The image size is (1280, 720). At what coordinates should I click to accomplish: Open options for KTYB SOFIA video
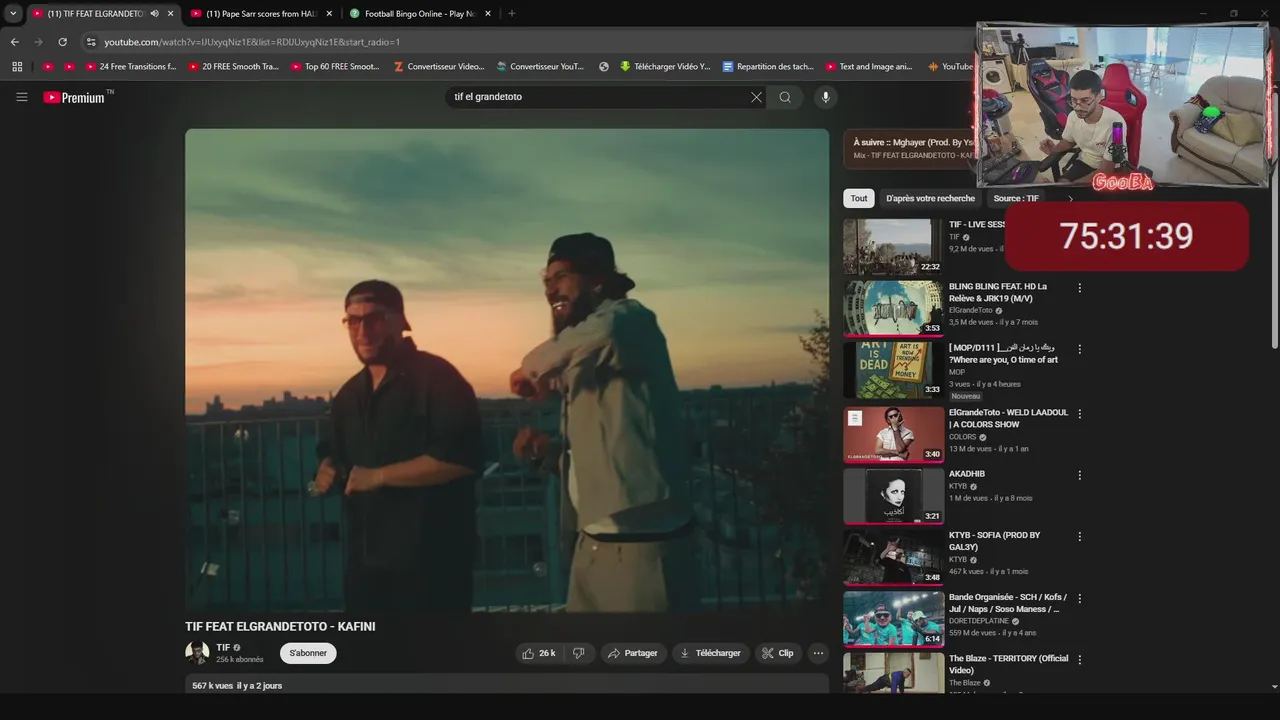point(1079,537)
